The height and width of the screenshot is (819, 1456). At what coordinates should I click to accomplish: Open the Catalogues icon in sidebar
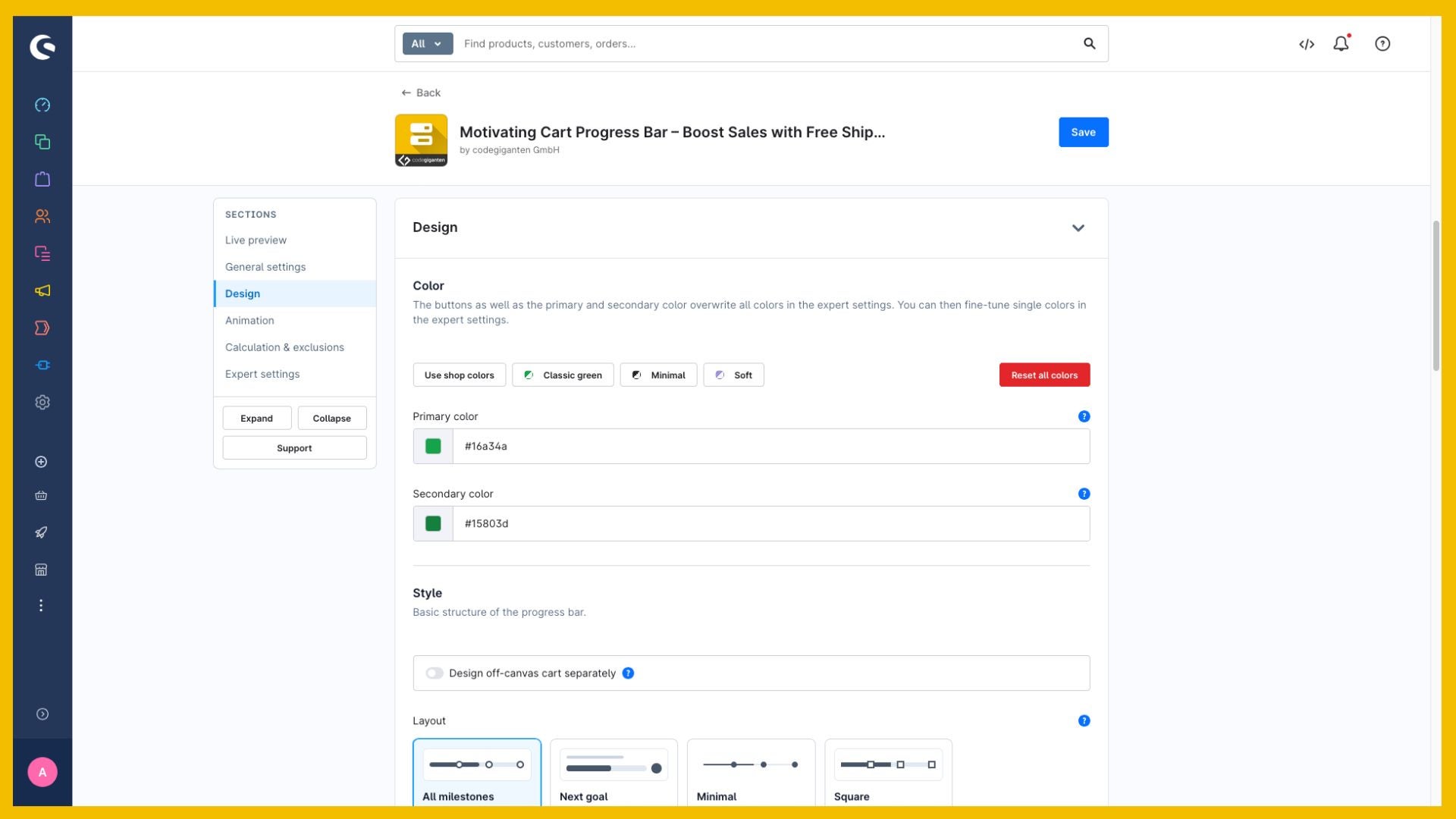pos(42,142)
